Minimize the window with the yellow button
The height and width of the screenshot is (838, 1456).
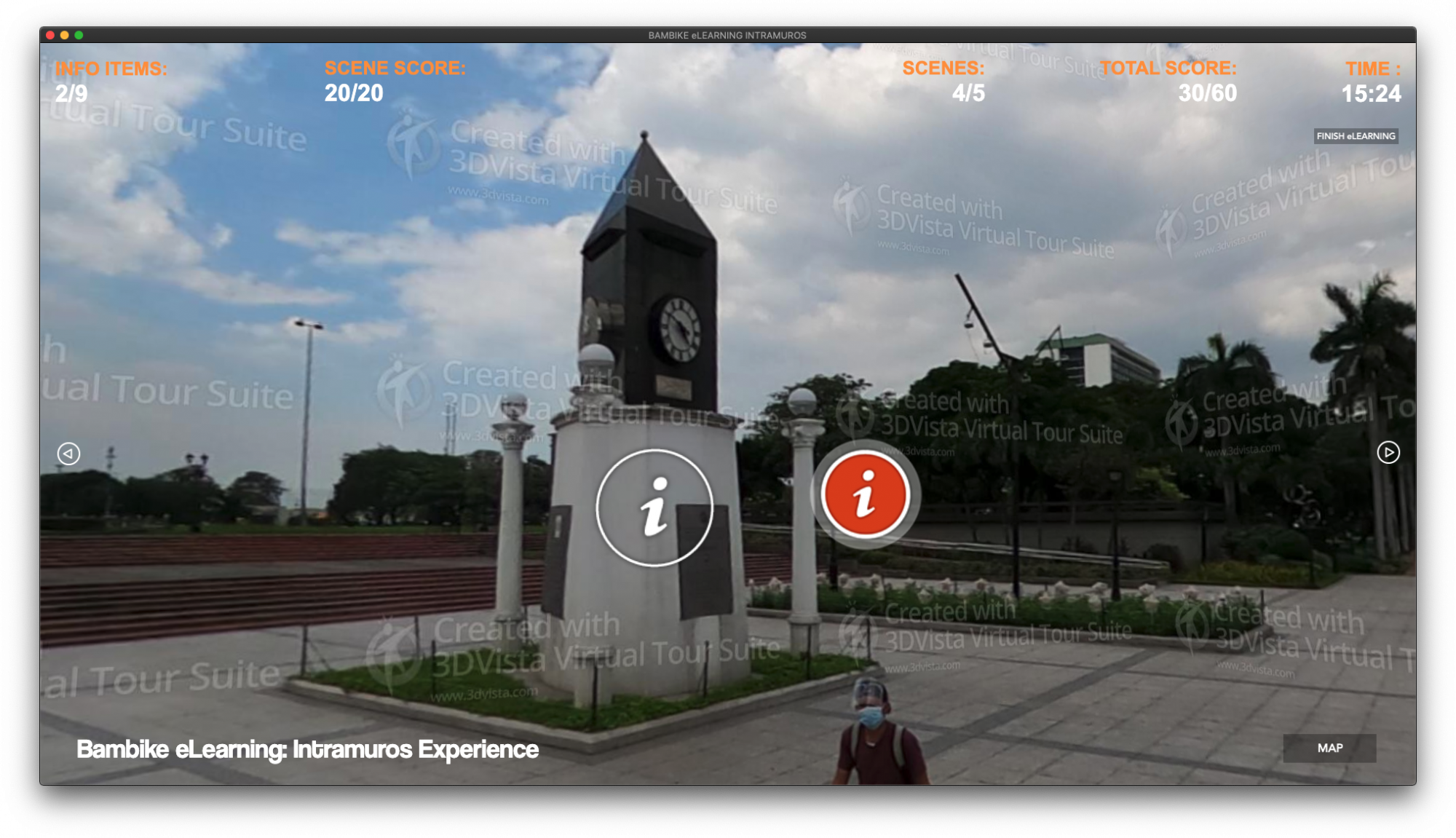coord(65,35)
